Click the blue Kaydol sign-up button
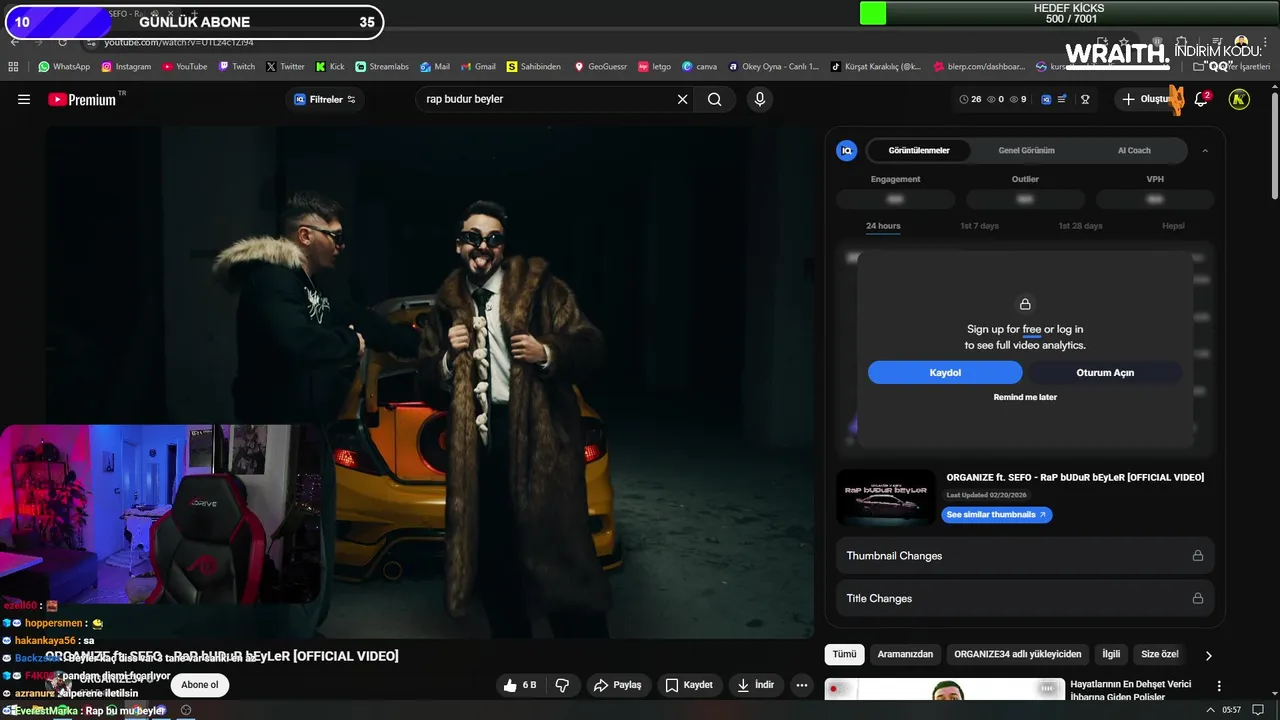The height and width of the screenshot is (720, 1280). point(945,372)
